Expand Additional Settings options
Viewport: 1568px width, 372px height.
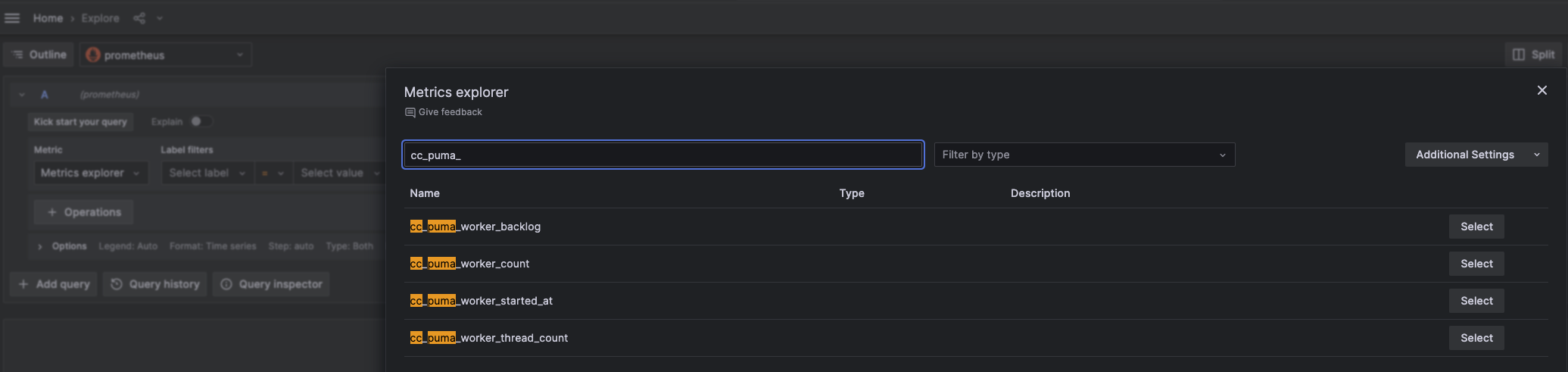1476,155
